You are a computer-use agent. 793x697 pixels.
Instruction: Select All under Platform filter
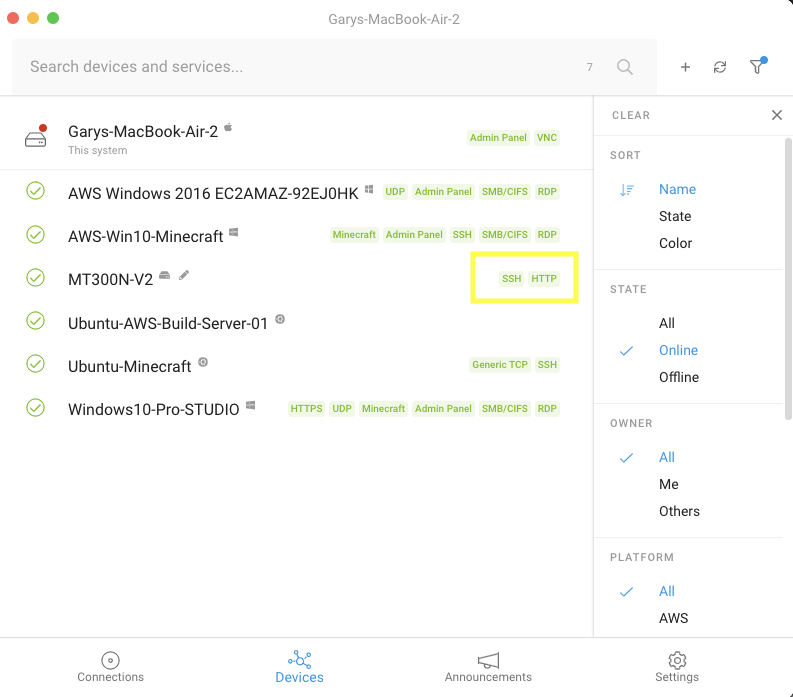(667, 591)
